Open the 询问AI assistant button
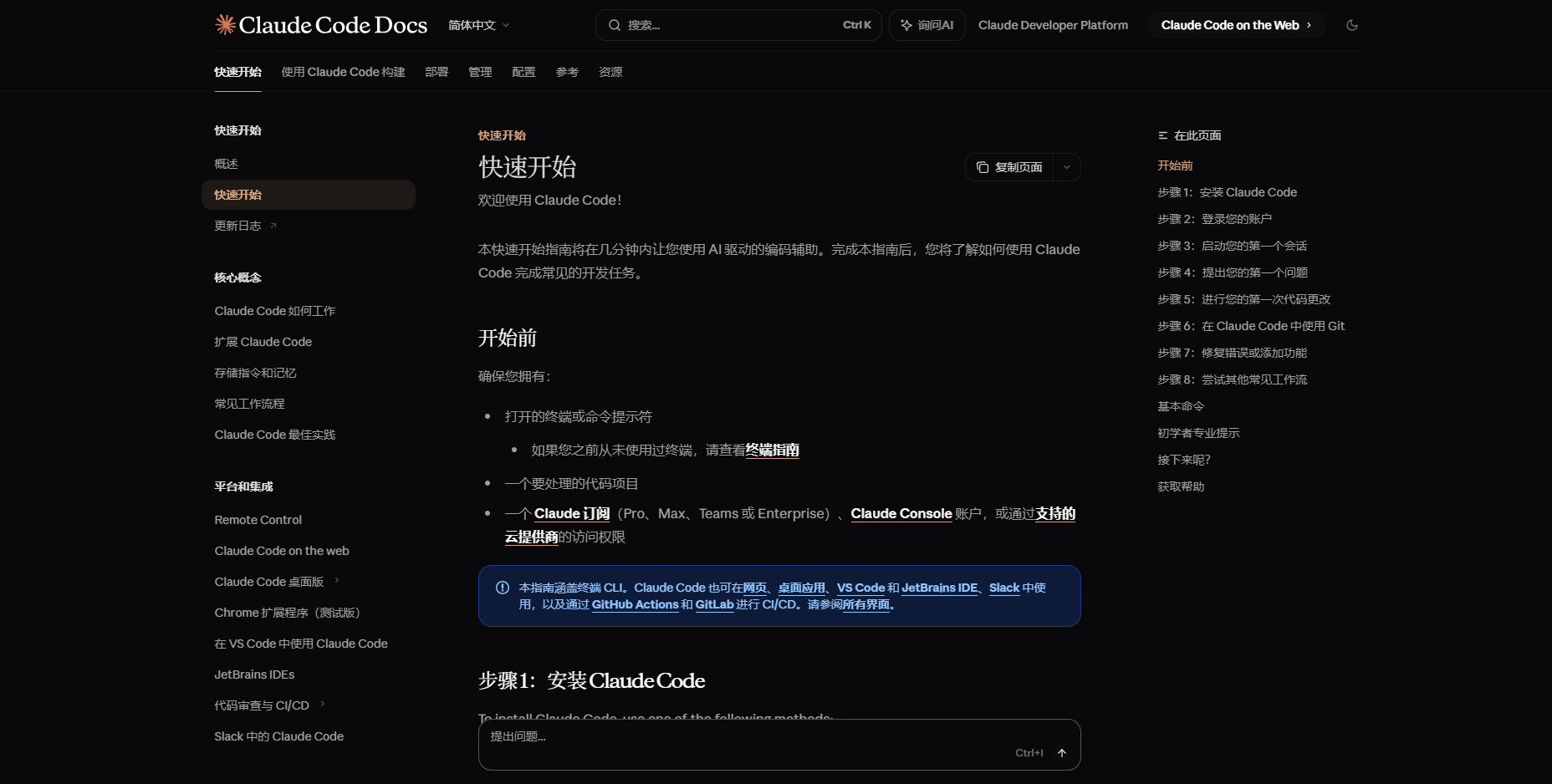The width and height of the screenshot is (1552, 784). (x=927, y=25)
